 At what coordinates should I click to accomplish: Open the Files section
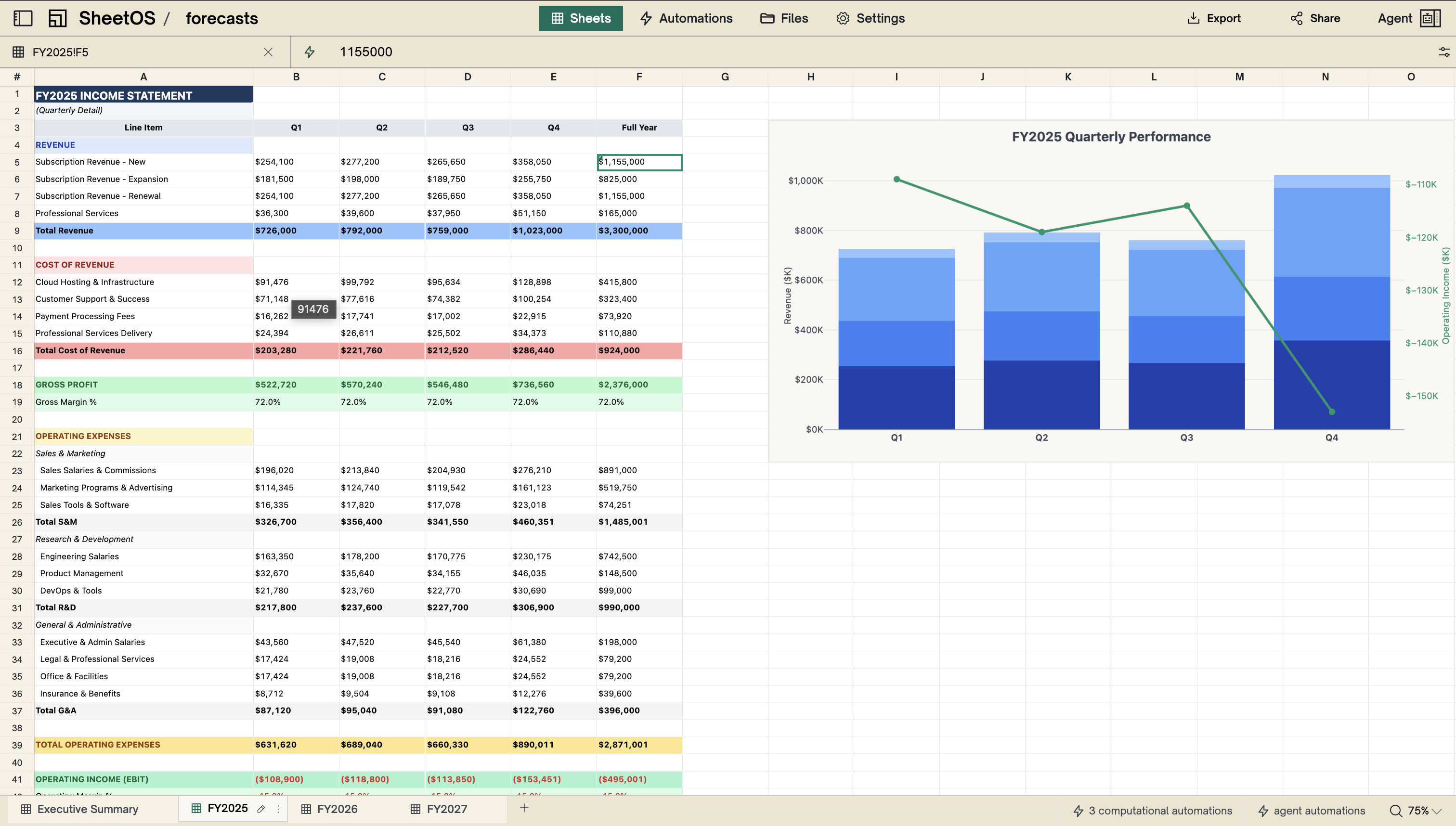(783, 18)
